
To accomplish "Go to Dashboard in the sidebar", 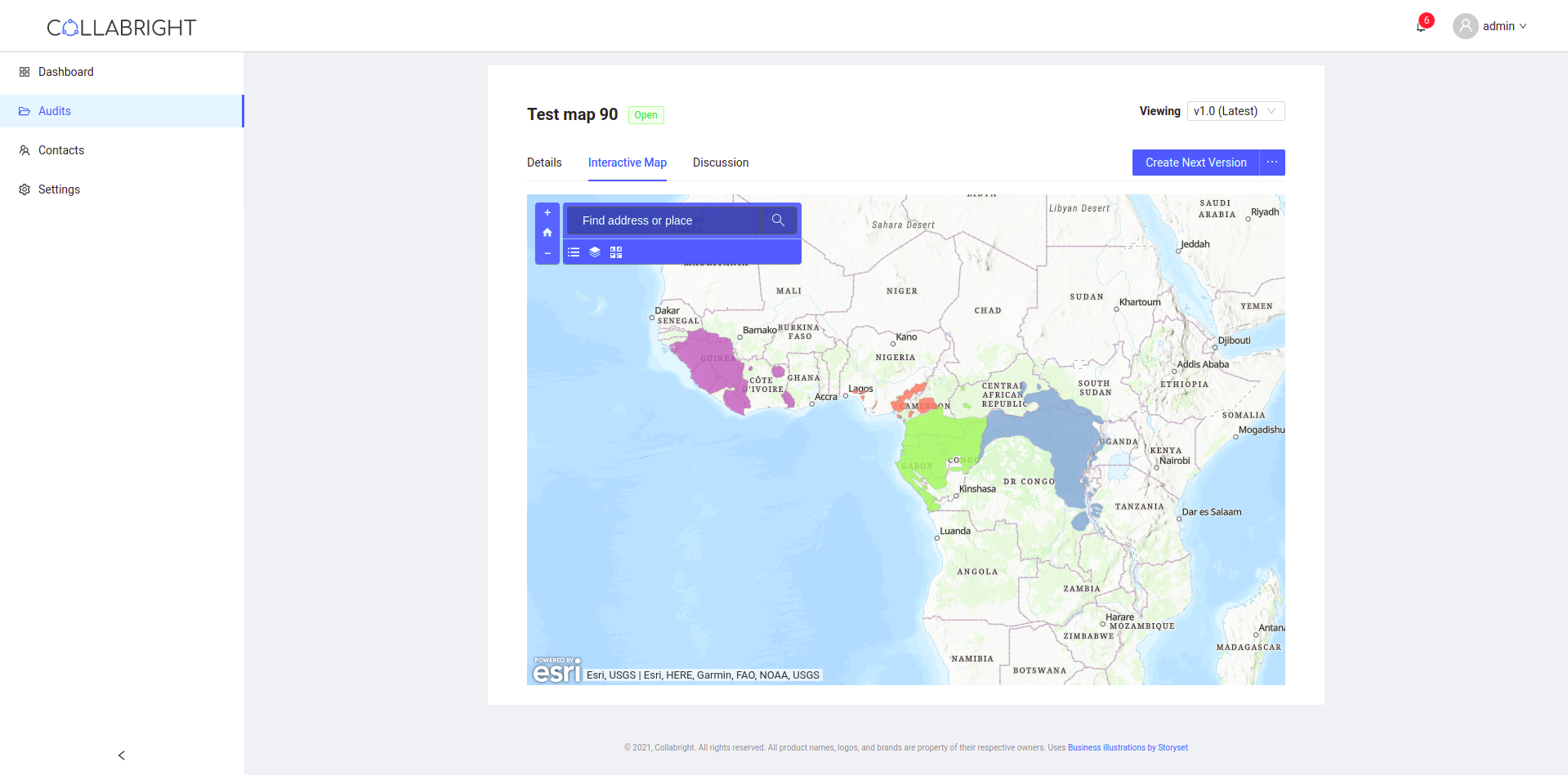I will (122, 72).
